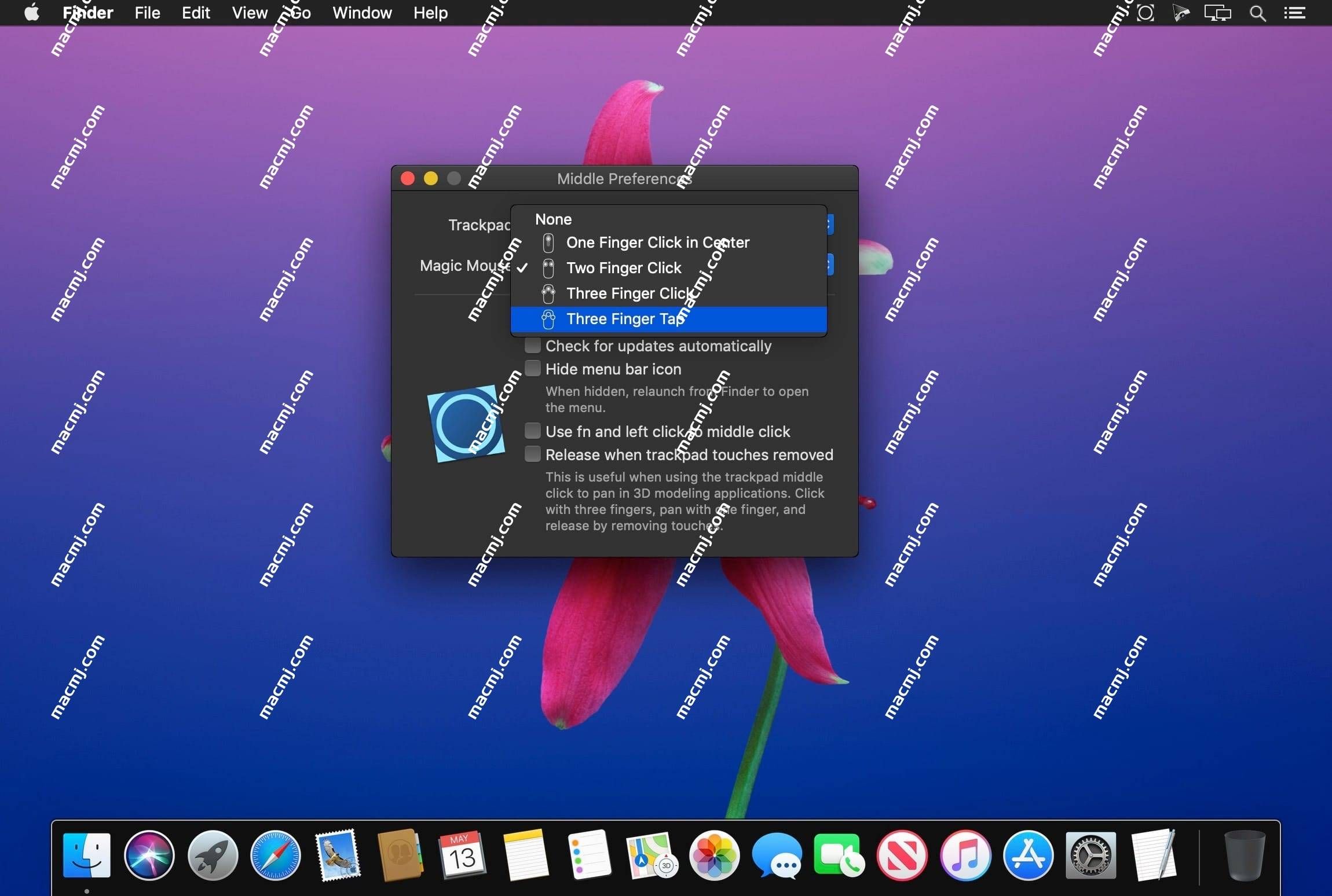The image size is (1332, 896).
Task: Close the Middle Preferences window
Action: 408,178
